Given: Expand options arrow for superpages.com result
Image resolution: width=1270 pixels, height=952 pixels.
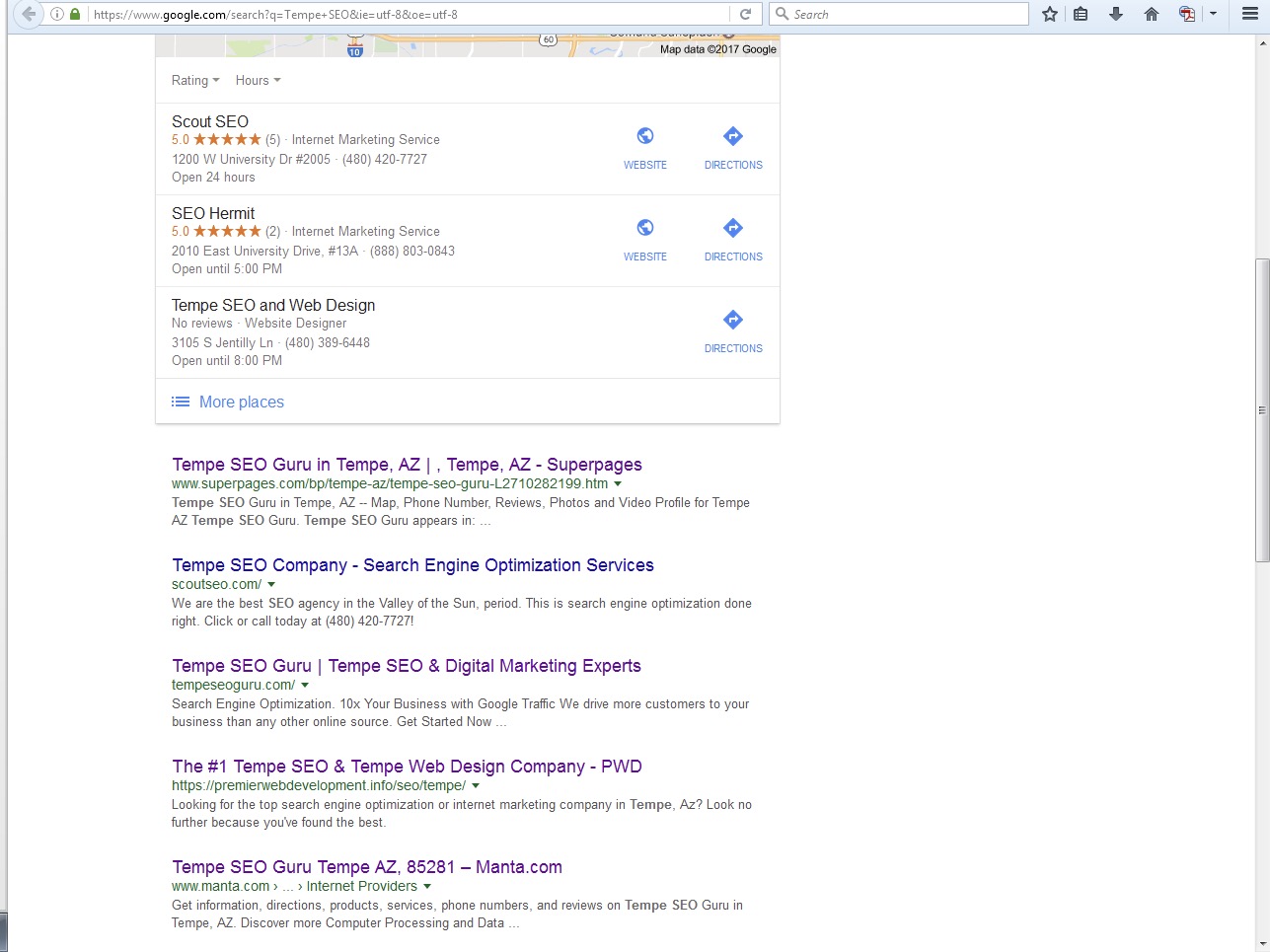Looking at the screenshot, I should point(618,484).
